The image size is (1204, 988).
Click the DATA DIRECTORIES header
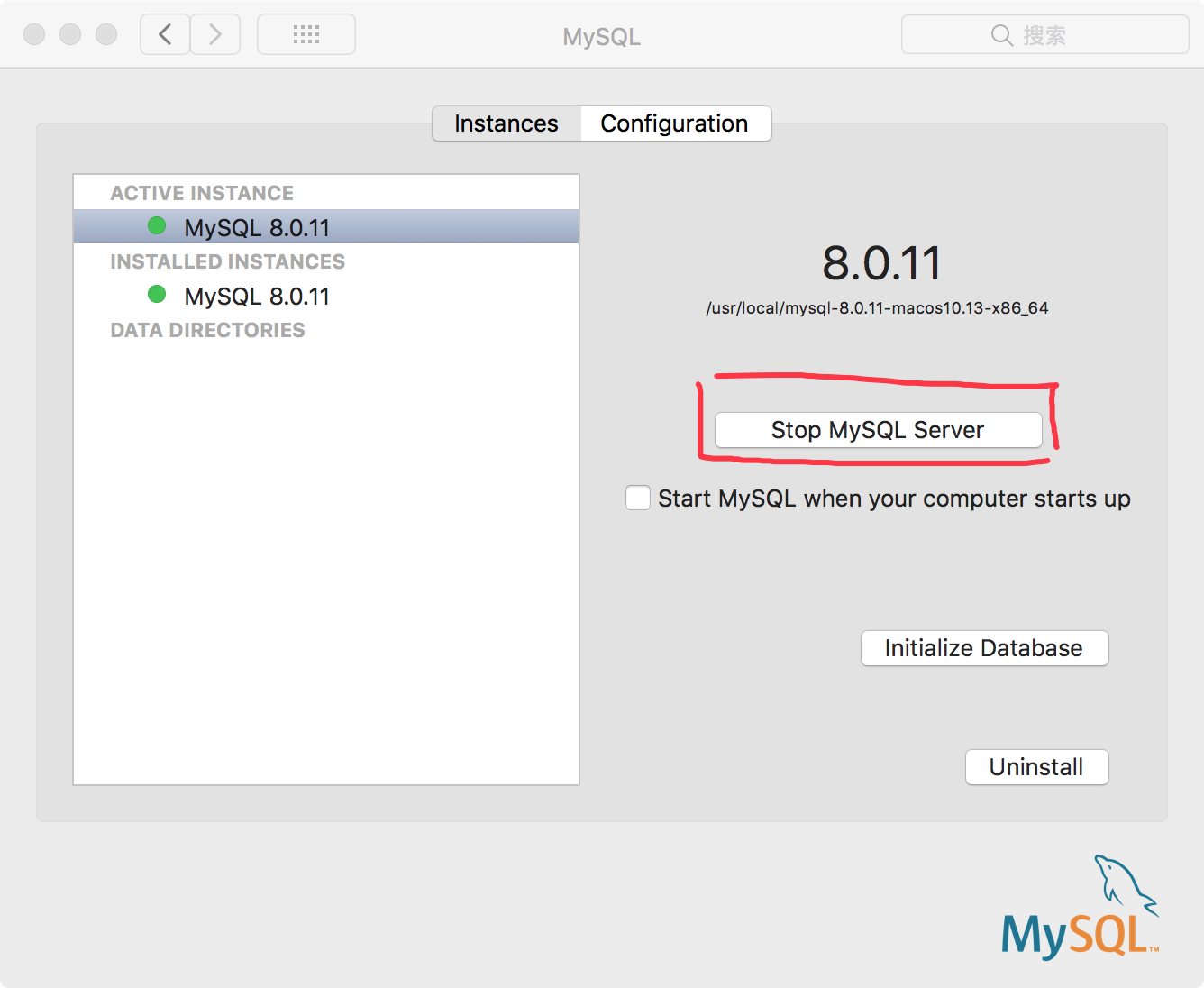[207, 330]
